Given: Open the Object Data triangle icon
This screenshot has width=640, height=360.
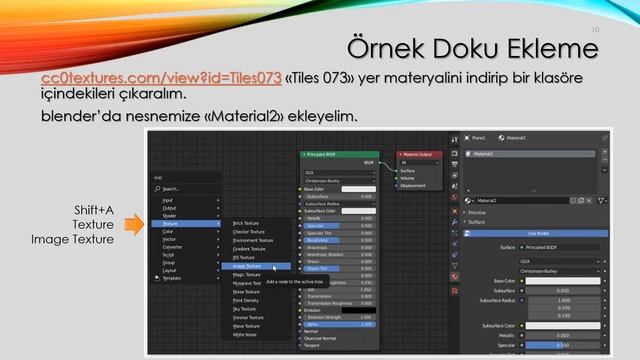Looking at the screenshot, I should pos(455,266).
